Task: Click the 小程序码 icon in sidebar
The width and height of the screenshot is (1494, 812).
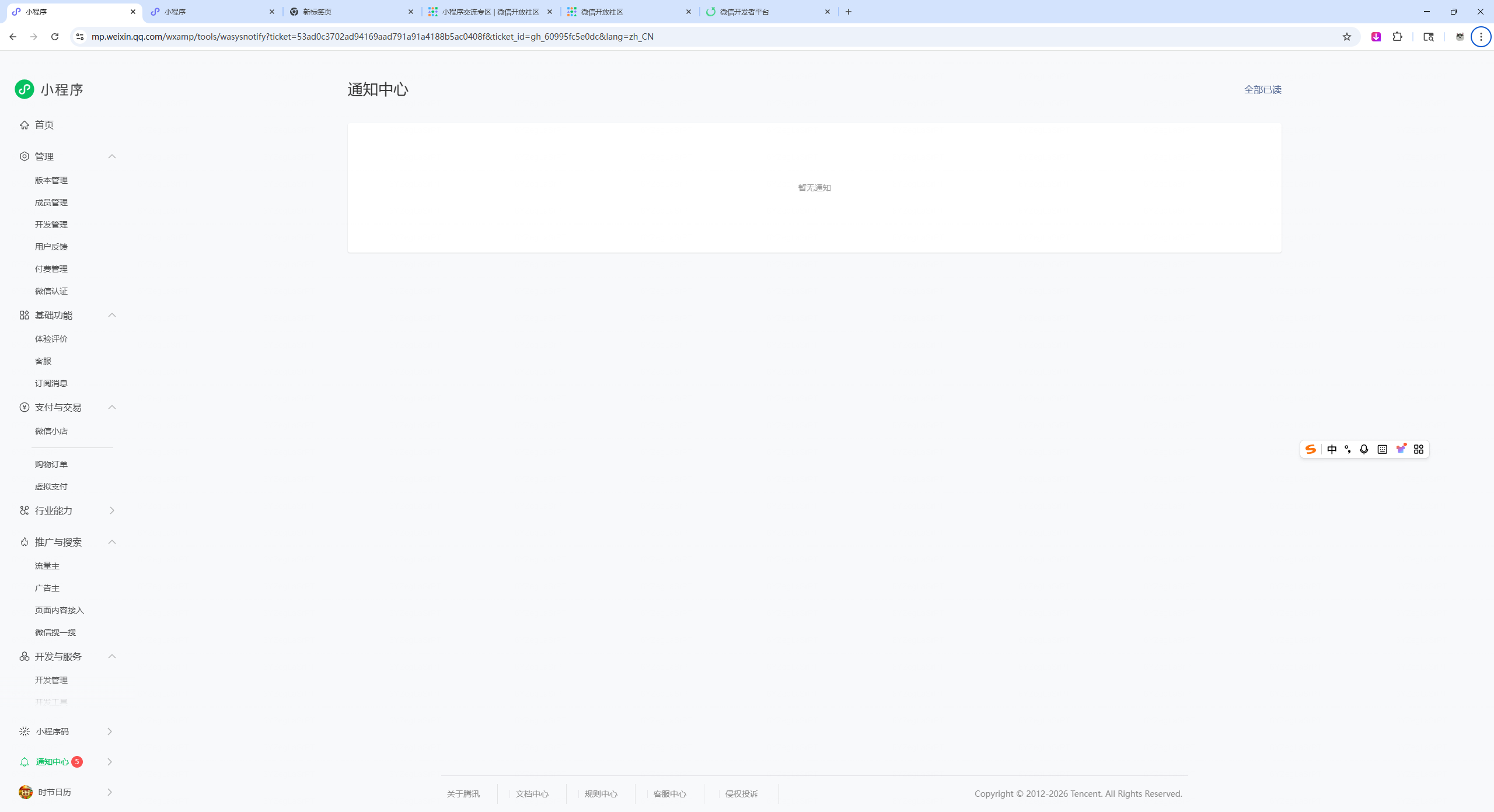Action: pos(24,731)
